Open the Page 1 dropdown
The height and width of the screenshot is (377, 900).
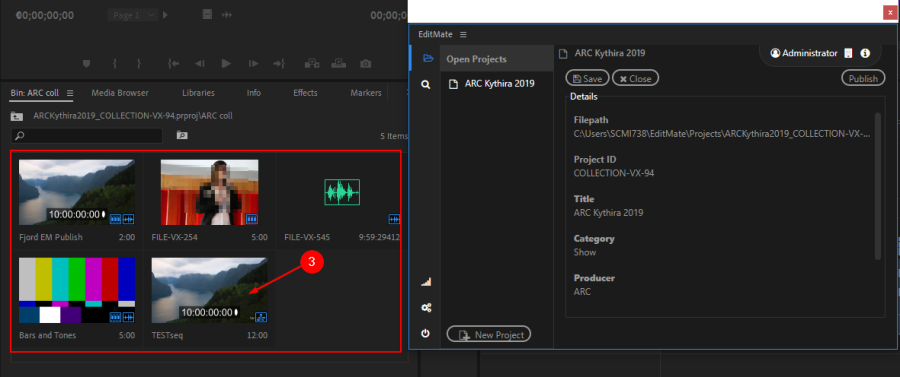(x=133, y=15)
